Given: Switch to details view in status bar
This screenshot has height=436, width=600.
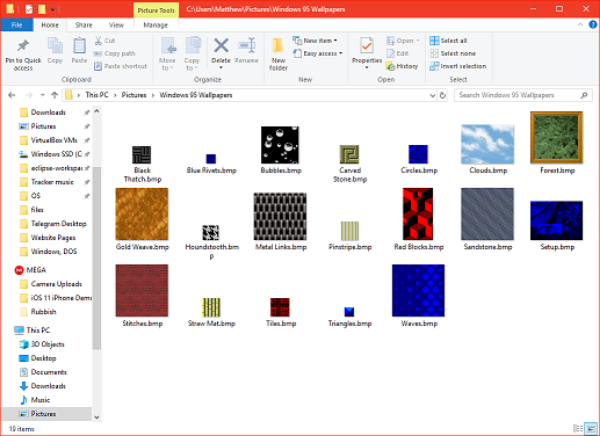Looking at the screenshot, I should coord(576,428).
